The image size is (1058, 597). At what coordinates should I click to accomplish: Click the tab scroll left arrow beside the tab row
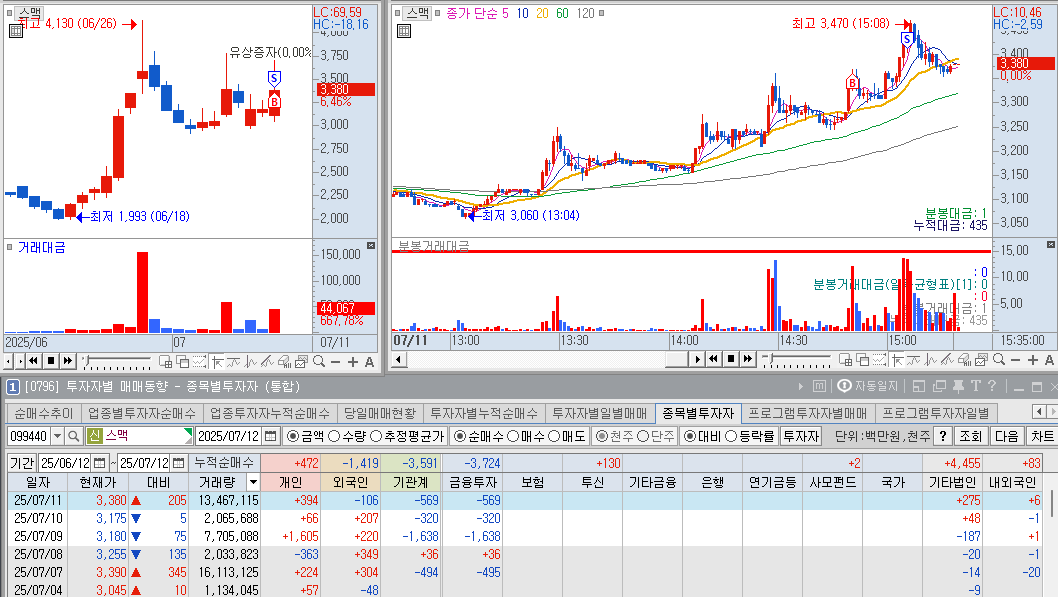click(x=1039, y=411)
